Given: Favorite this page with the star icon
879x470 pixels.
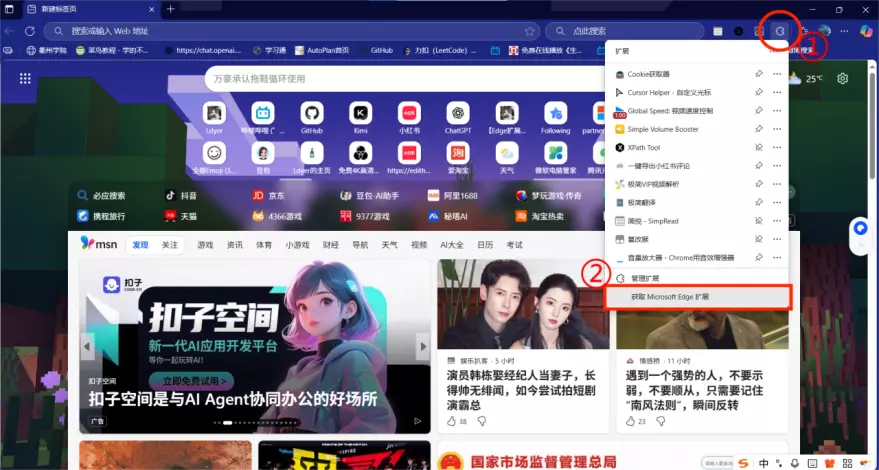Looking at the screenshot, I should (x=530, y=31).
